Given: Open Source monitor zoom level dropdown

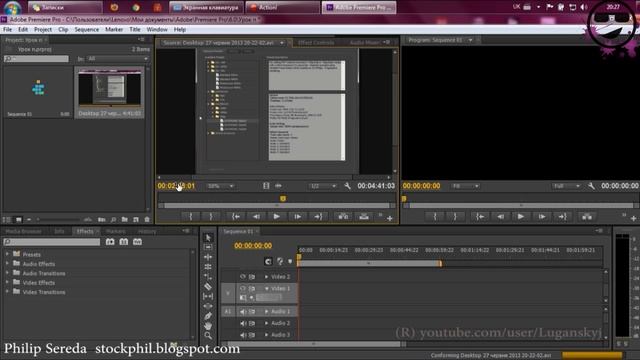Looking at the screenshot, I should pyautogui.click(x=220, y=186).
